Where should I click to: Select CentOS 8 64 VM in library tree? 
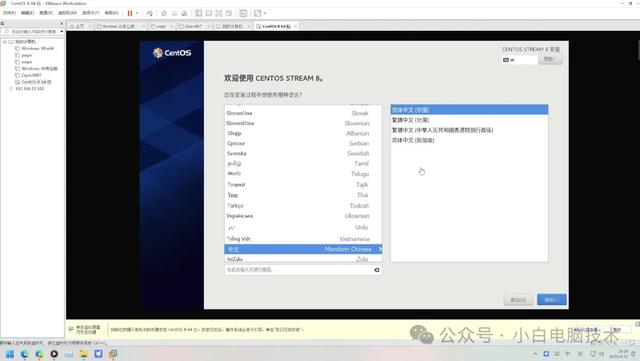(x=36, y=82)
